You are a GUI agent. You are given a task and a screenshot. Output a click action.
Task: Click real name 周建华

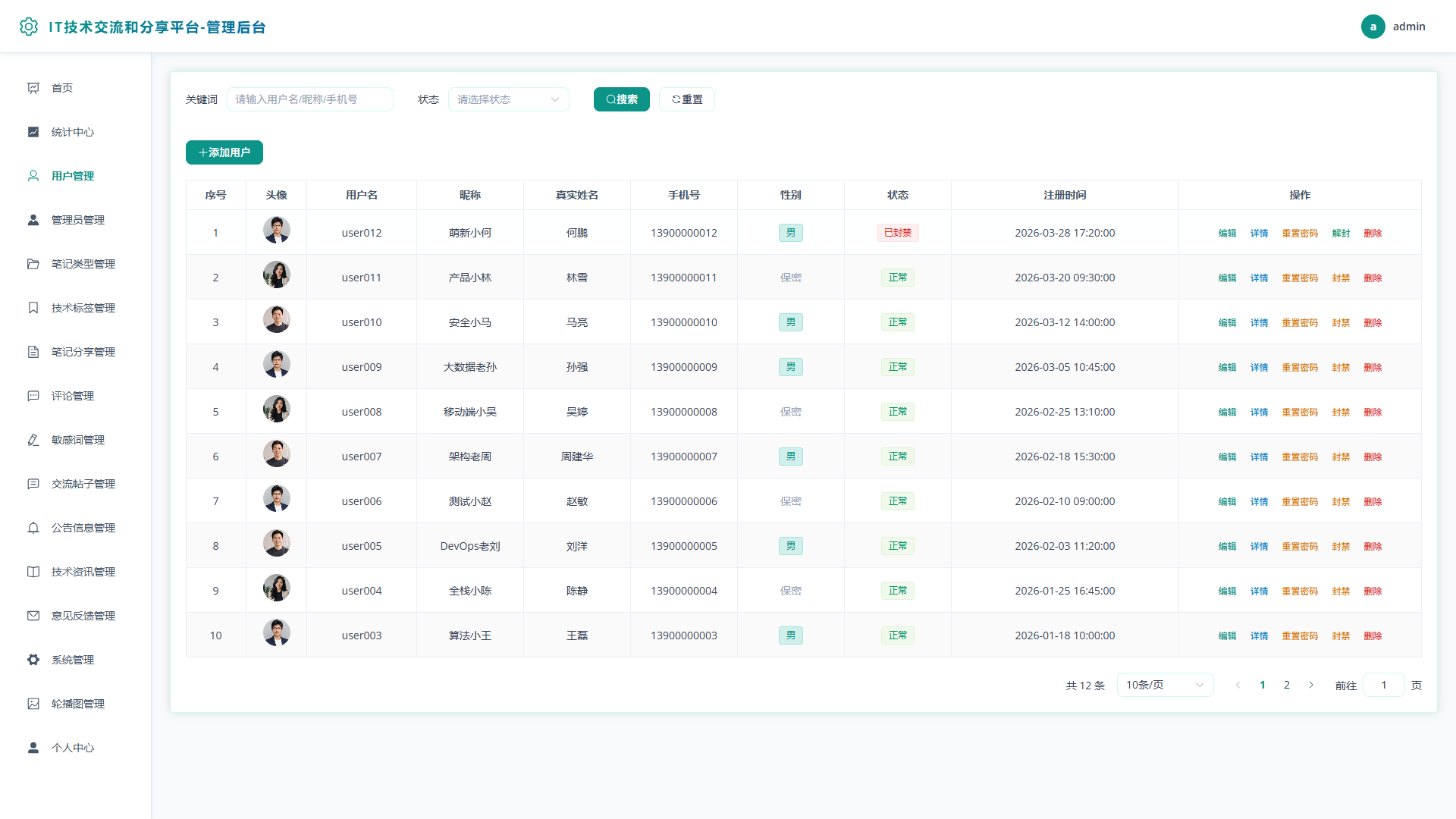coord(577,457)
